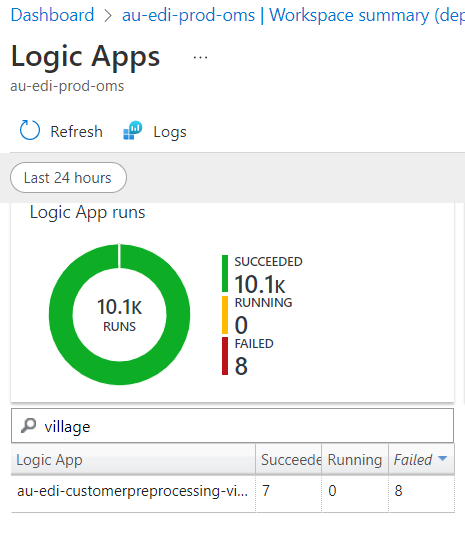This screenshot has height=542, width=465.
Task: Click the Refresh circular arrow icon
Action: [x=30, y=130]
